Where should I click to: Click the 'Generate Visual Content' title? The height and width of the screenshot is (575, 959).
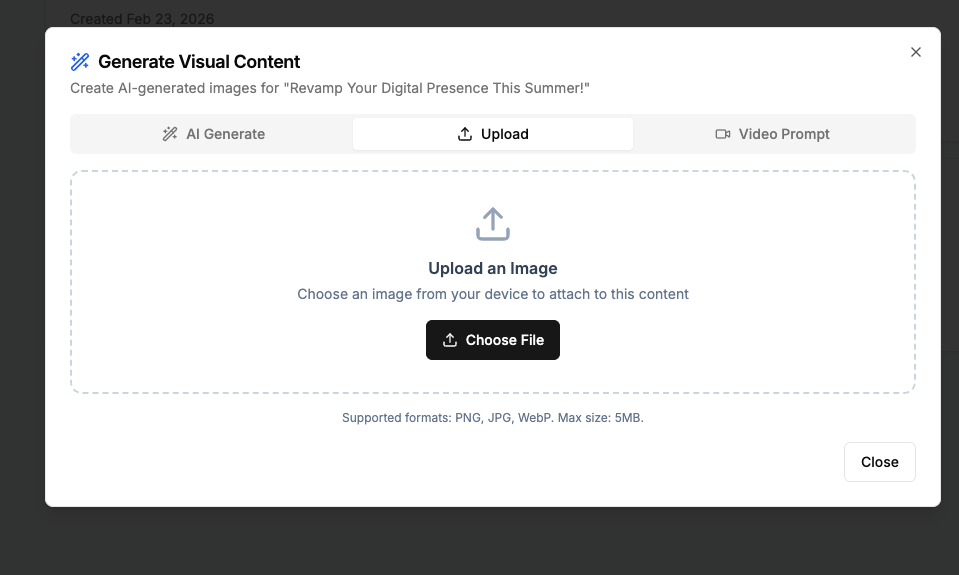[x=199, y=62]
